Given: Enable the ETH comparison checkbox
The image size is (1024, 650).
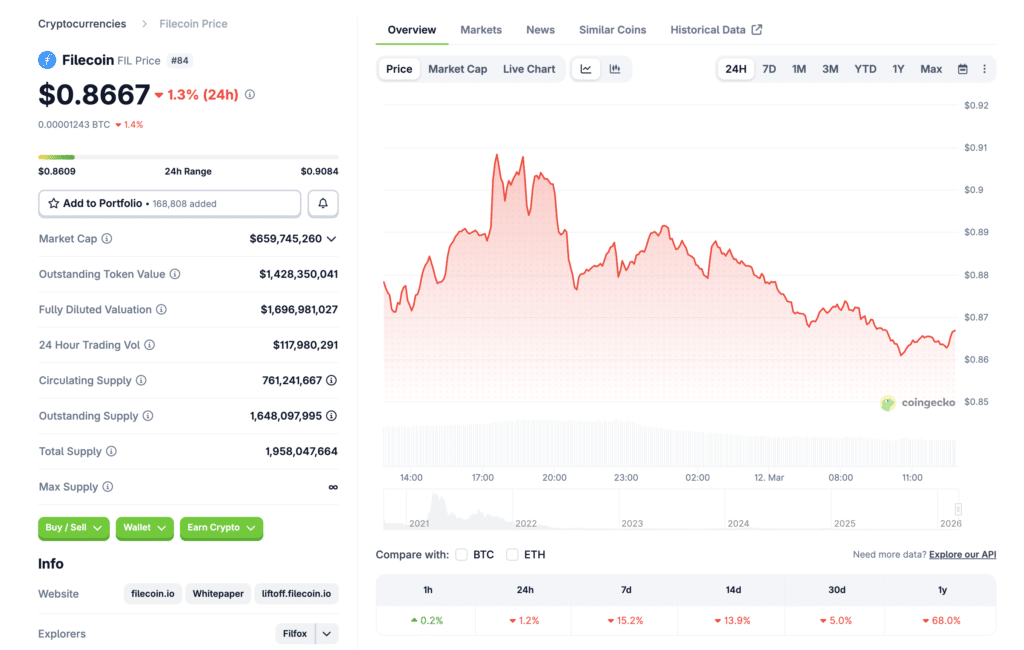Looking at the screenshot, I should [512, 554].
